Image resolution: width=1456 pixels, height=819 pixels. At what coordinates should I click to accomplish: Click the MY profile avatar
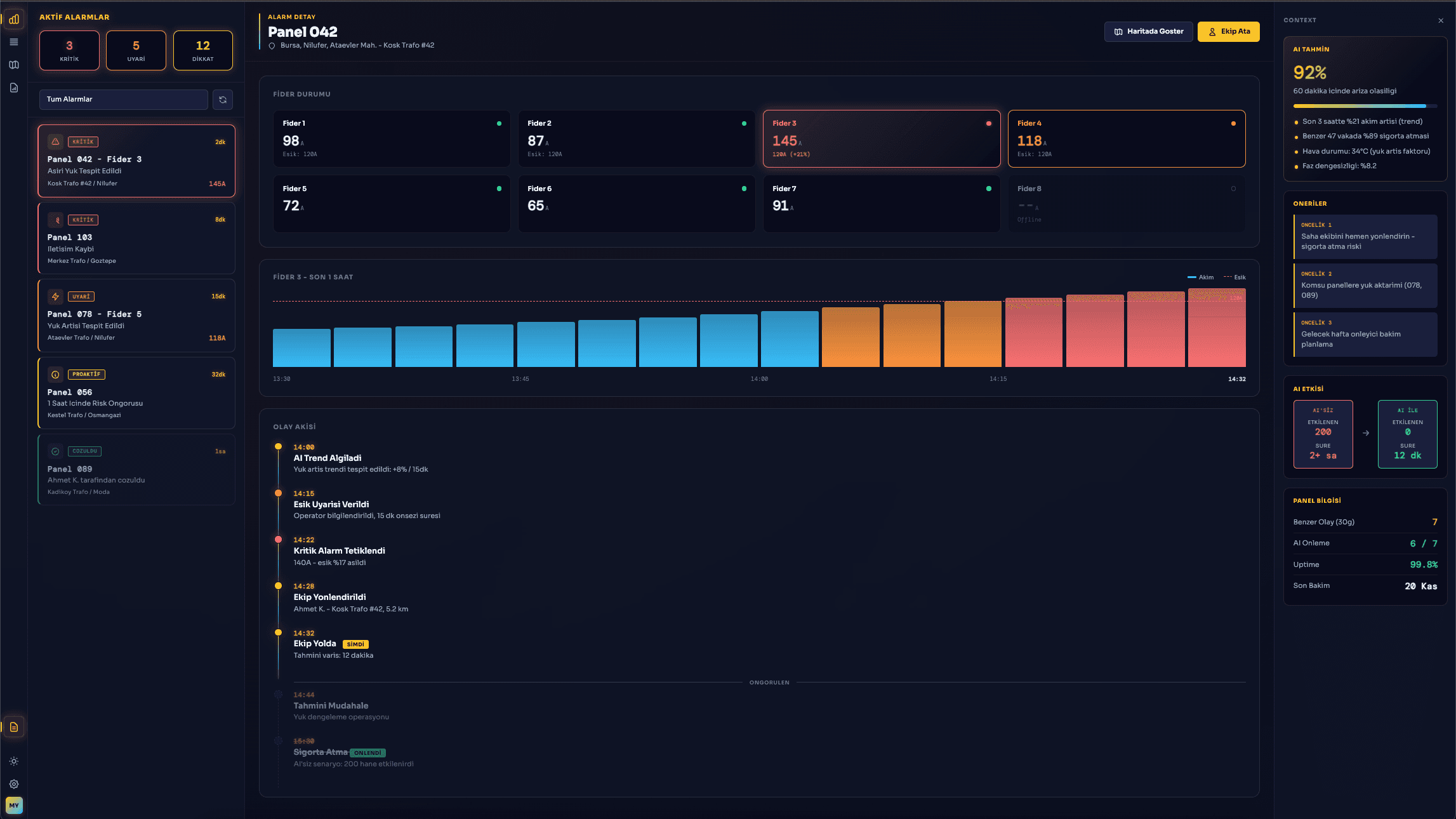(13, 805)
